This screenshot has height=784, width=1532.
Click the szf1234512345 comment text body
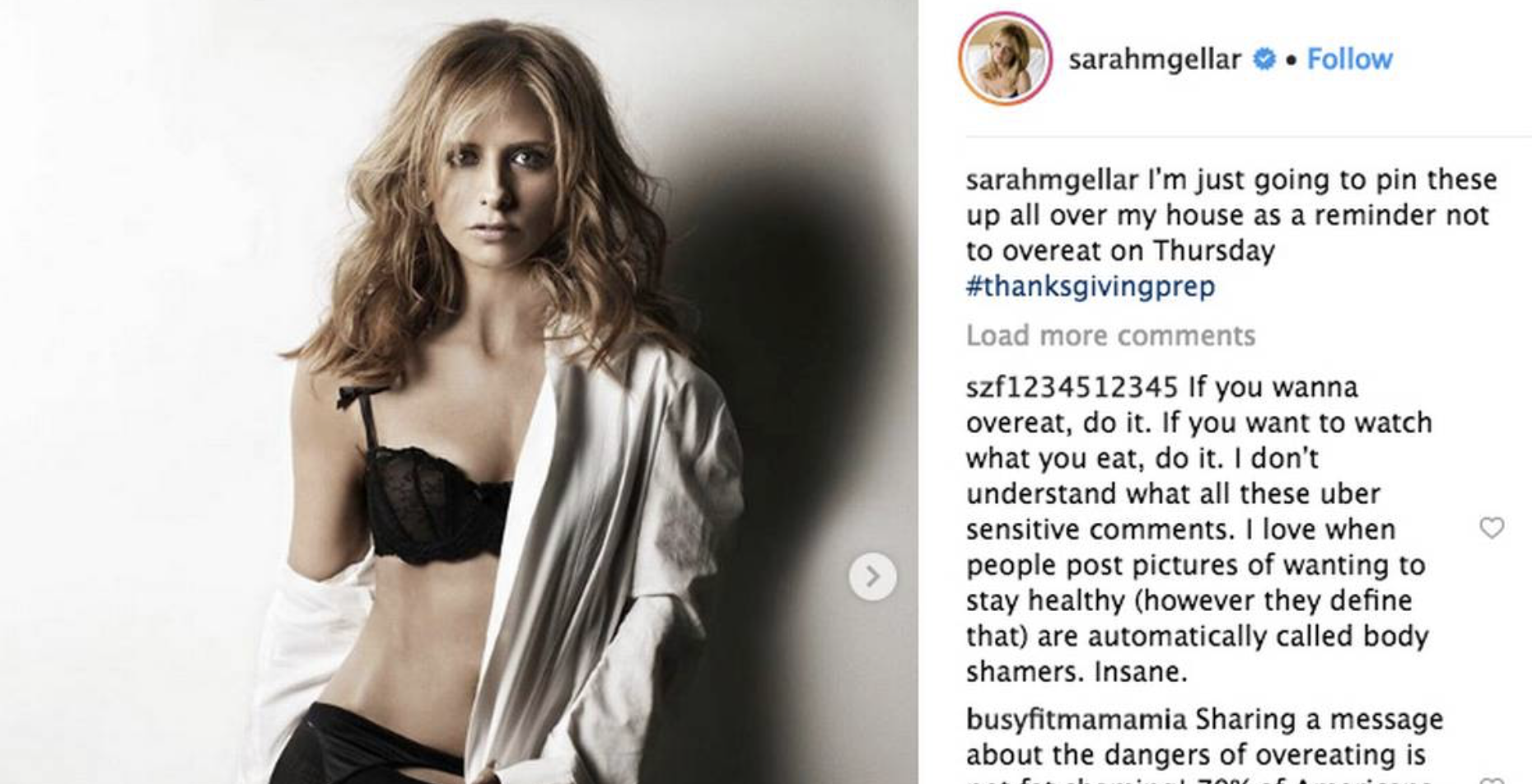pyautogui.click(x=1198, y=529)
